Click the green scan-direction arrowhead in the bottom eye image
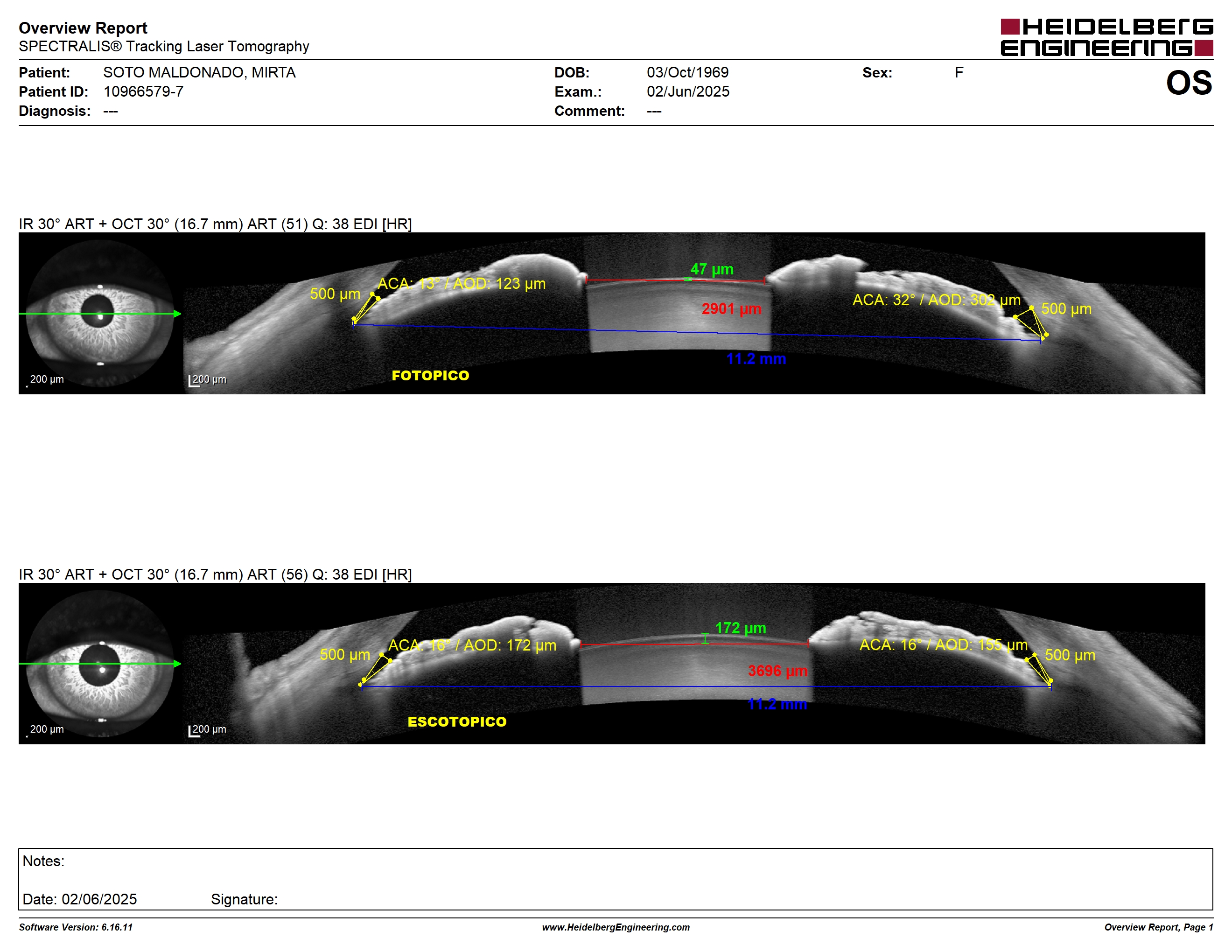Viewport: 1232px width, 952px height. 177,664
